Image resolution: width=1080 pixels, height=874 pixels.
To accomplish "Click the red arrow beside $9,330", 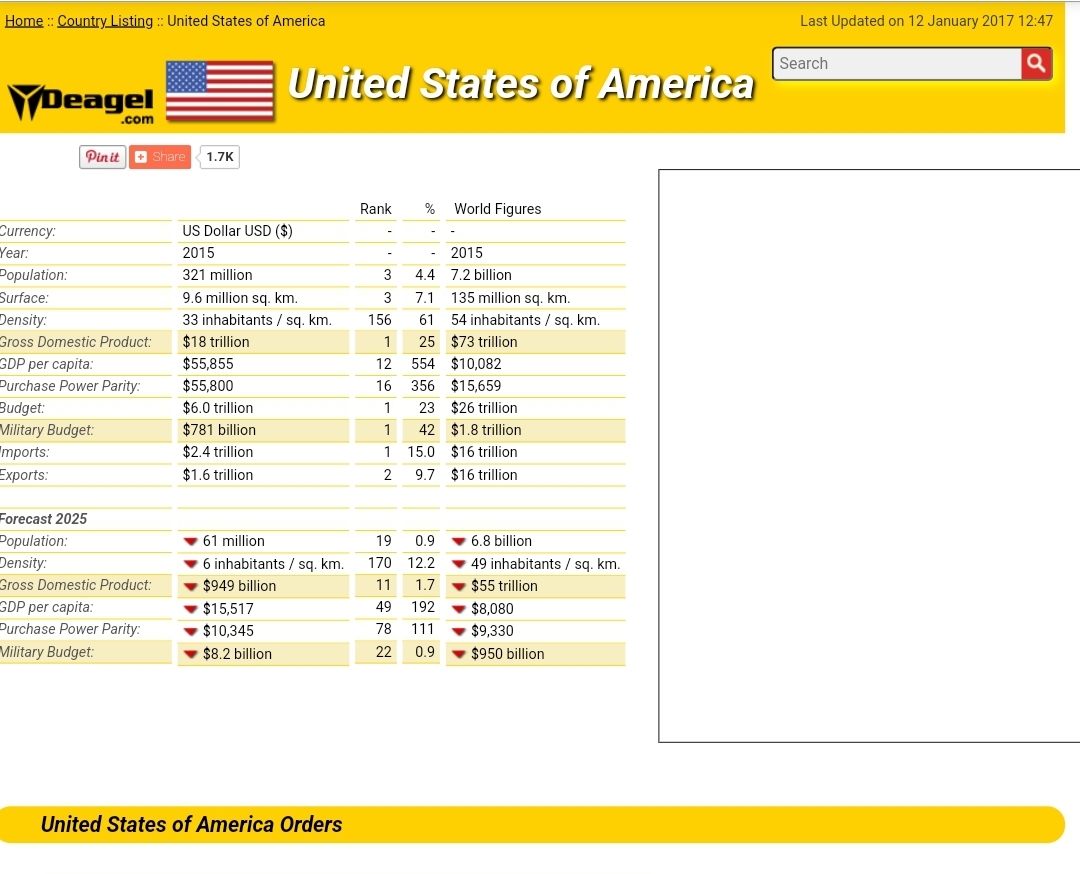I will (x=459, y=631).
